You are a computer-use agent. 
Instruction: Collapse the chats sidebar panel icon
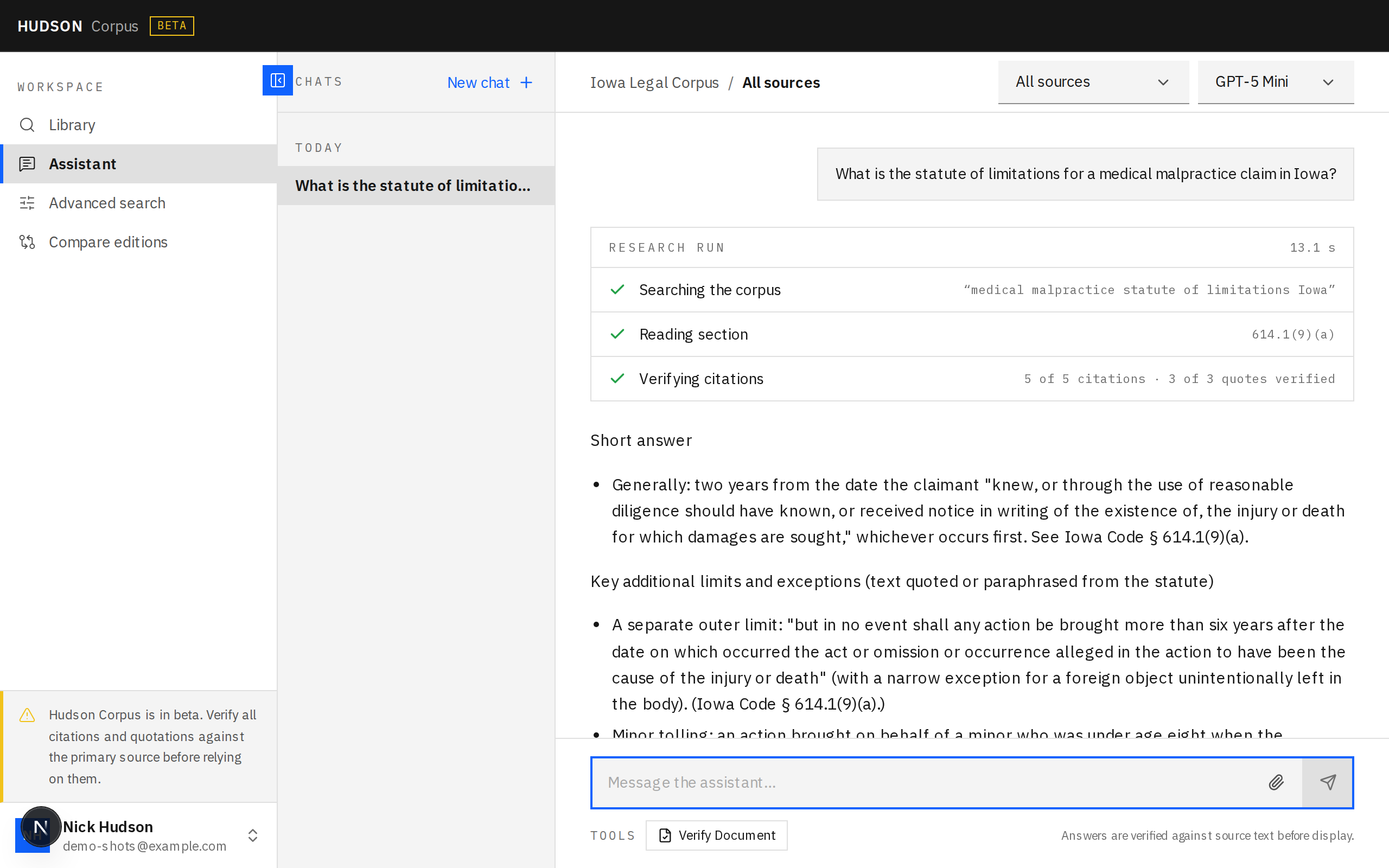pos(277,80)
